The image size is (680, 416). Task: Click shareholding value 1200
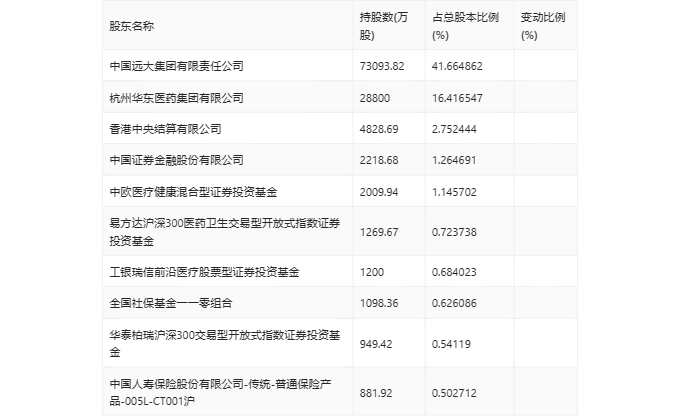pos(372,272)
